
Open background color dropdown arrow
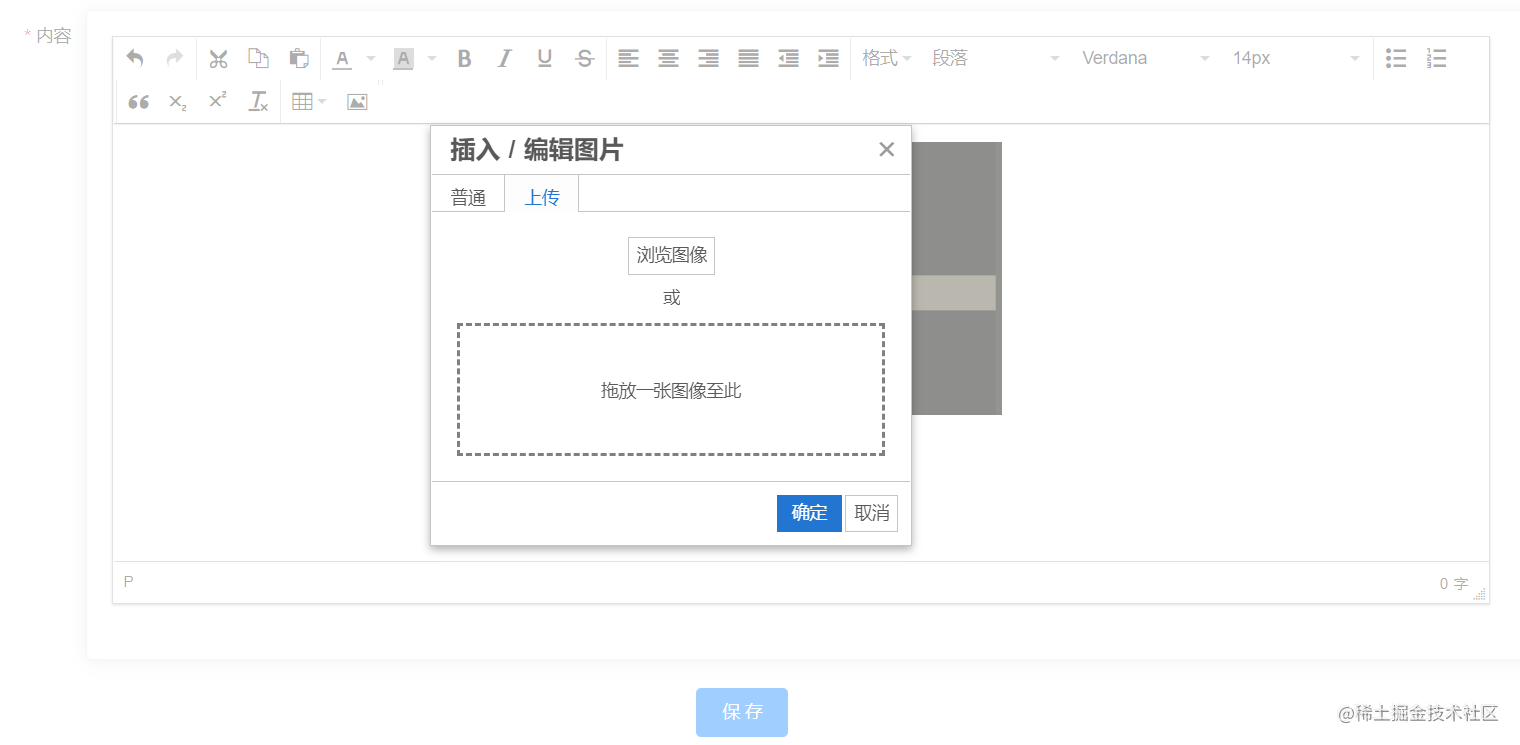[x=432, y=58]
